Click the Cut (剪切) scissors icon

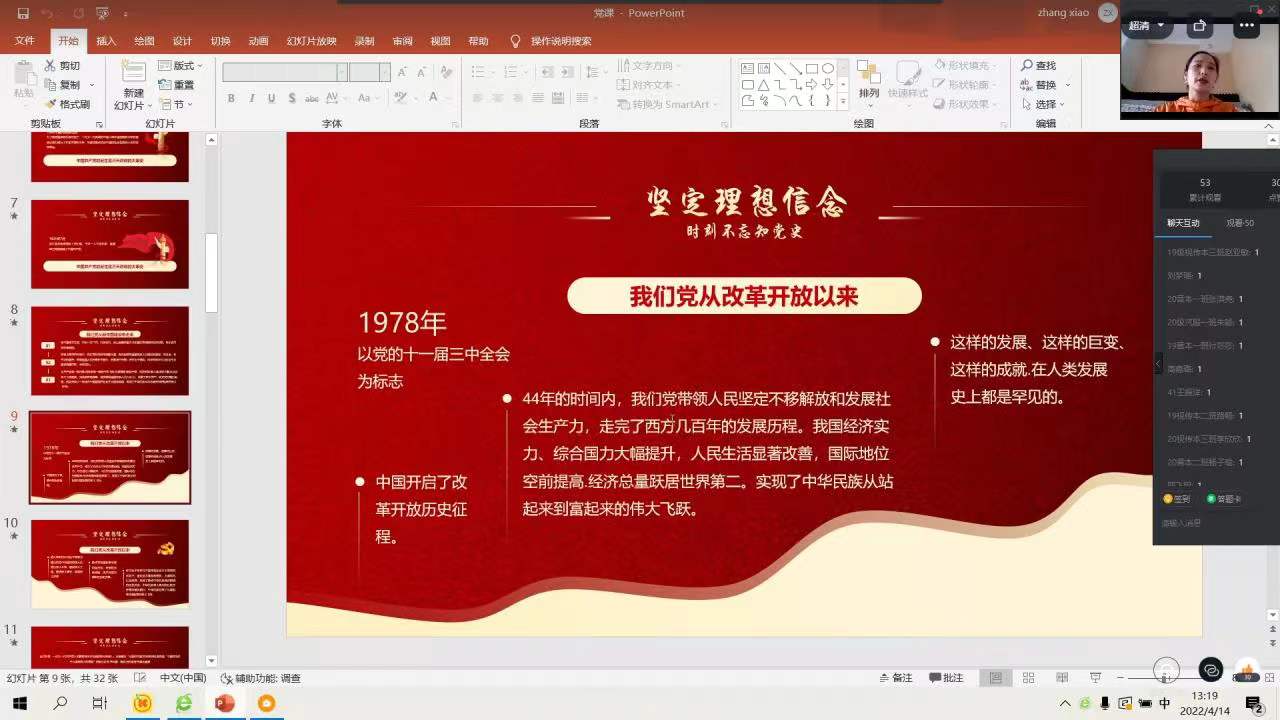[x=50, y=66]
